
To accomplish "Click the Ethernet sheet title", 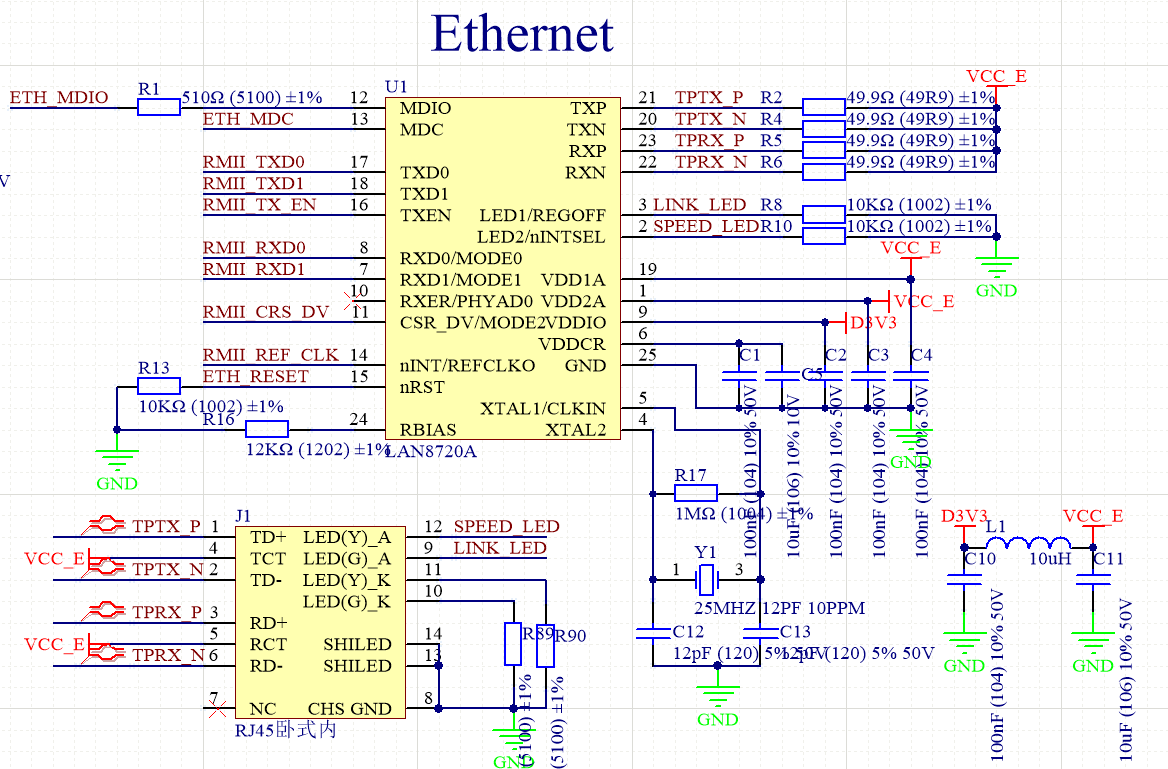I will coord(522,34).
